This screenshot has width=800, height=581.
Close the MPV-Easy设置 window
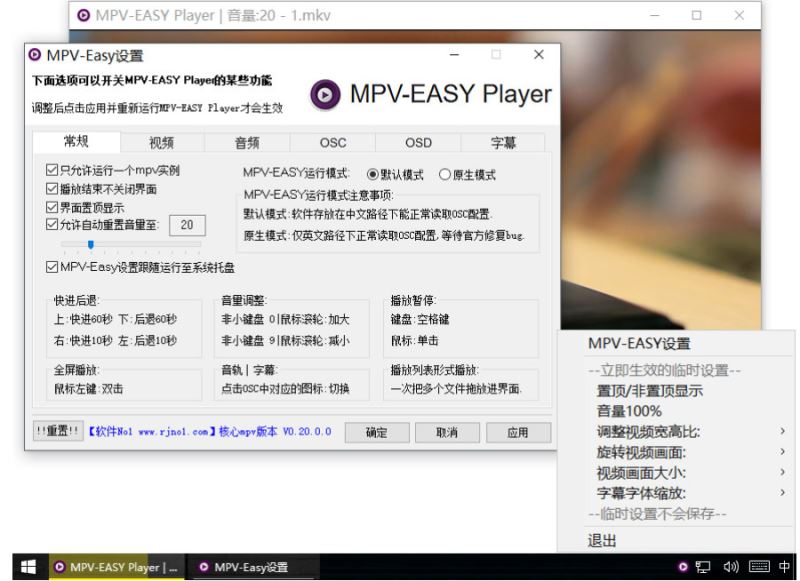(539, 55)
